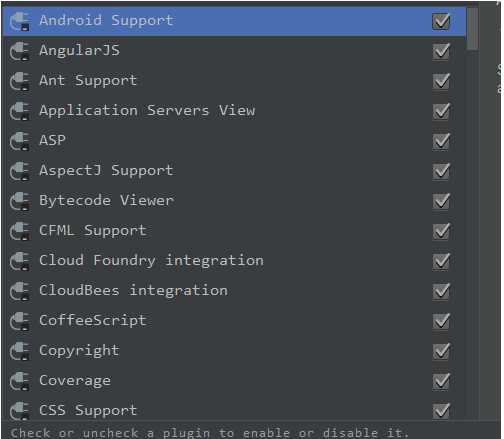
Task: Click the ASP plugin icon
Action: 20,142
